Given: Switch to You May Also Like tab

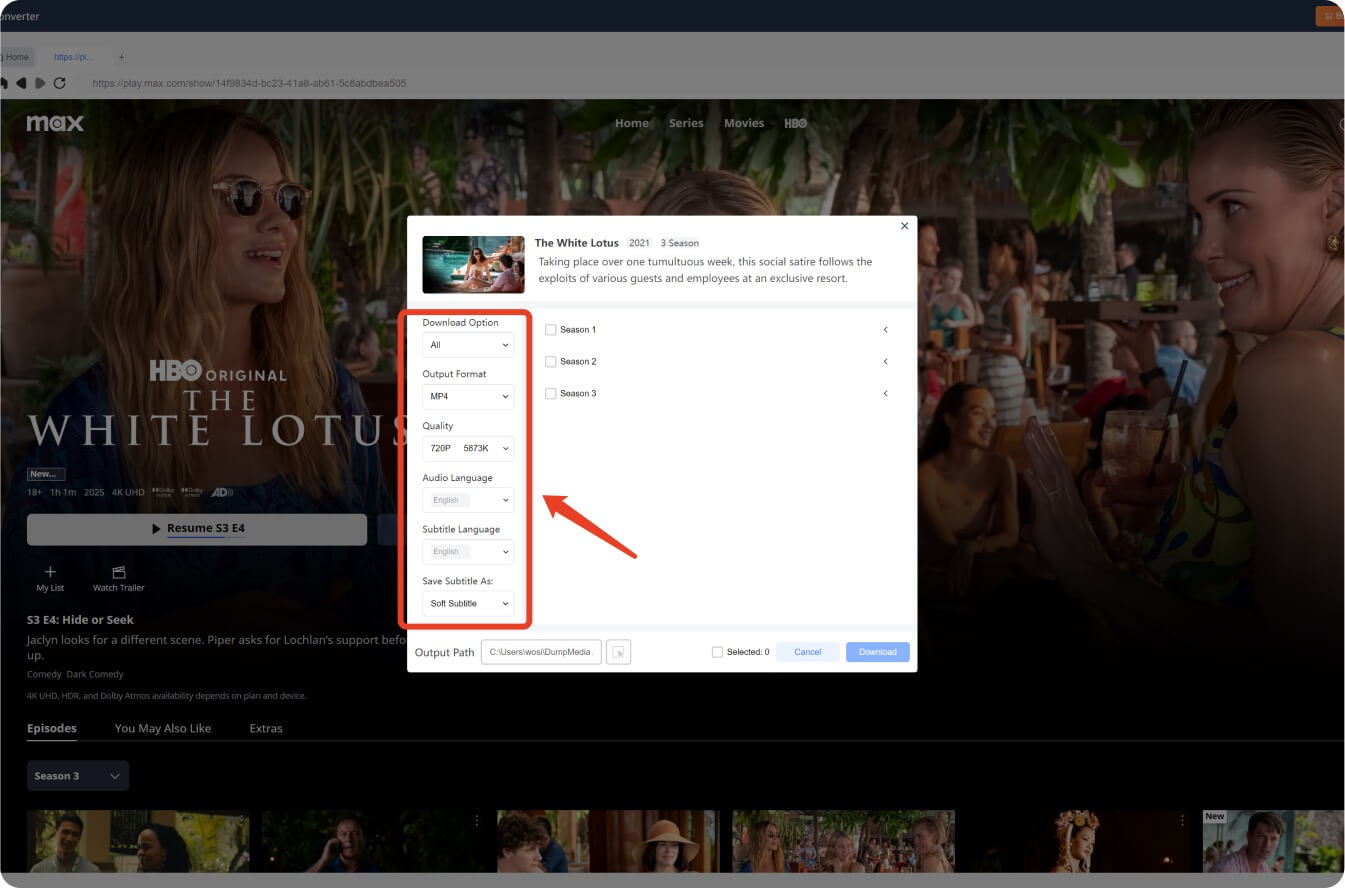Looking at the screenshot, I should (x=163, y=728).
